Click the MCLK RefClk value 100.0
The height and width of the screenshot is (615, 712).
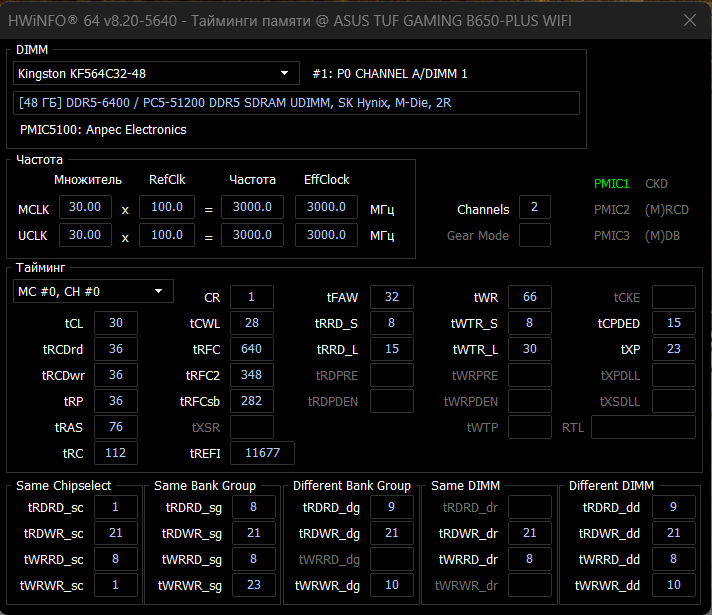point(167,207)
